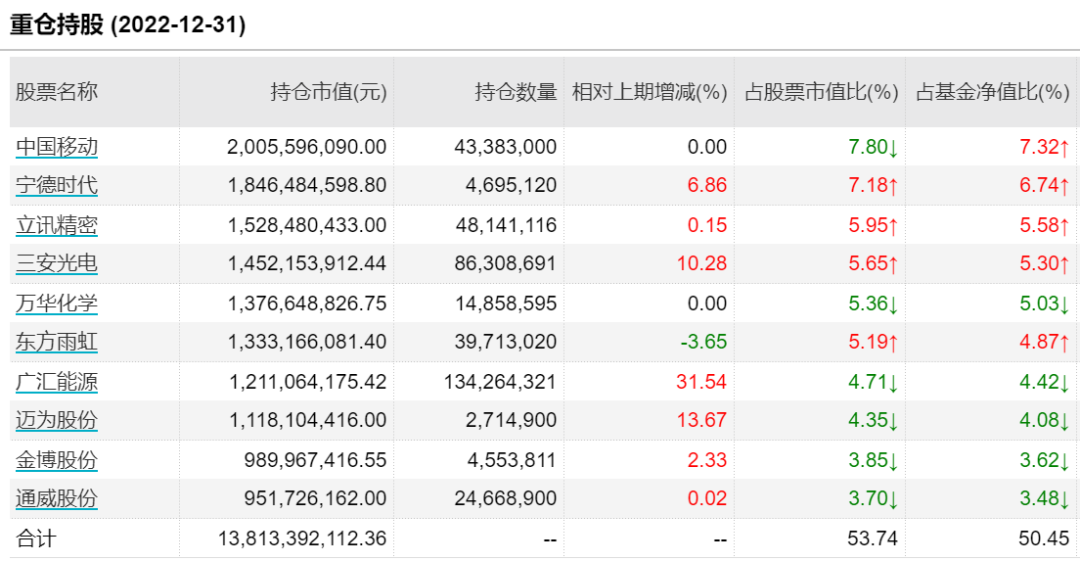Select change value 0.15 for 立讯精密
Viewport: 1080px width, 561px height.
(x=707, y=225)
